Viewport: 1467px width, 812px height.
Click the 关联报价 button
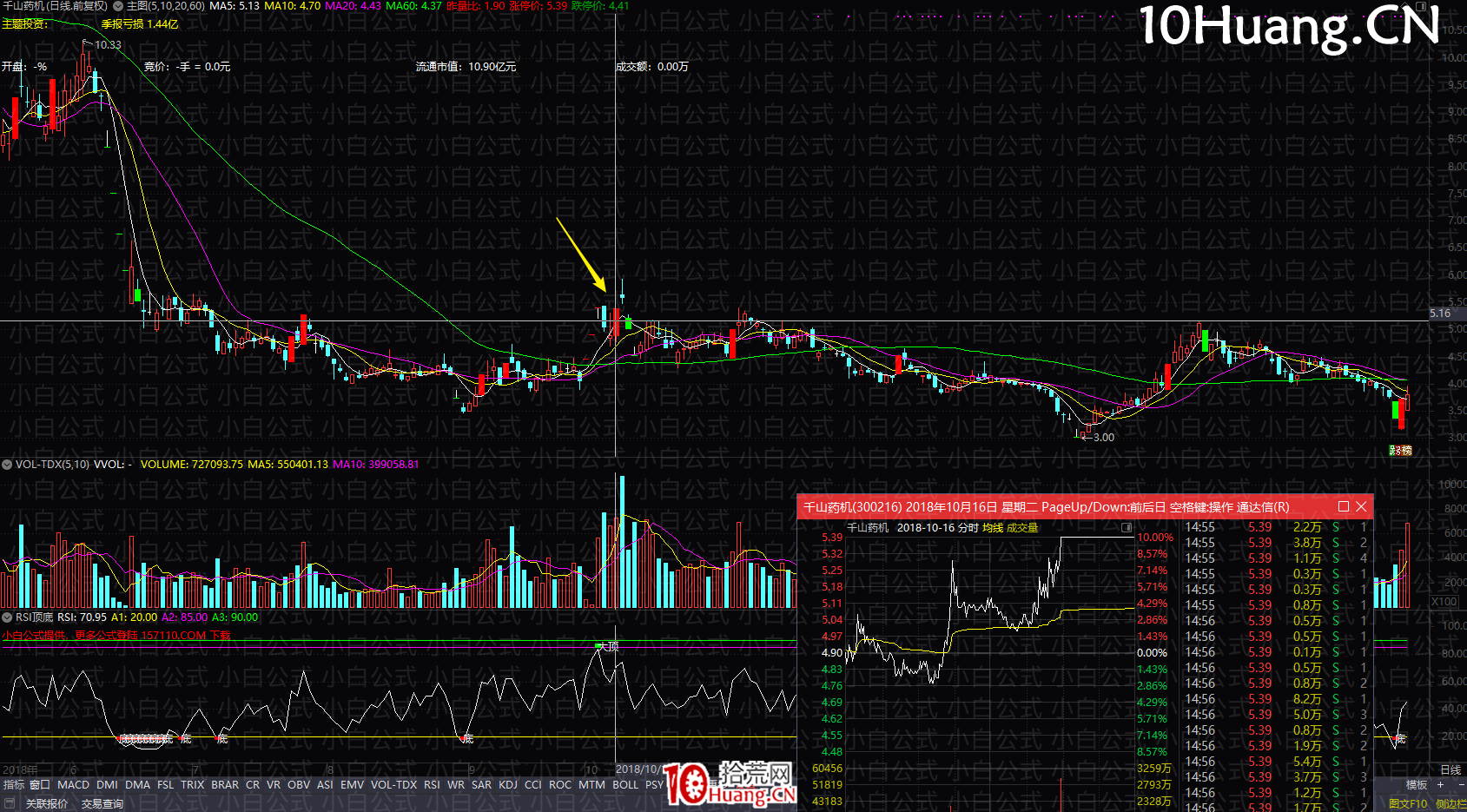[46, 803]
